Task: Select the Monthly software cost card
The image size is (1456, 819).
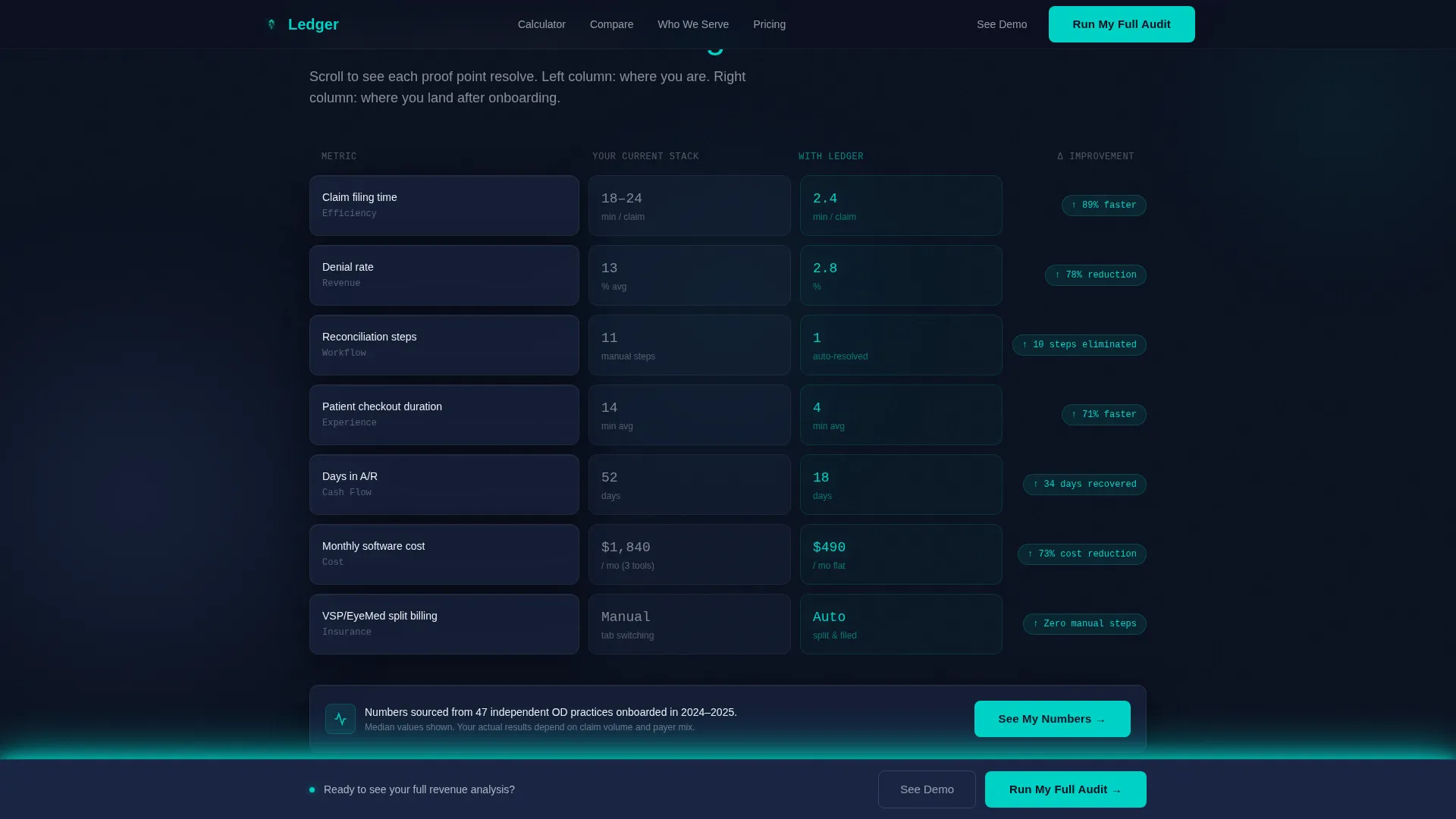Action: (444, 554)
